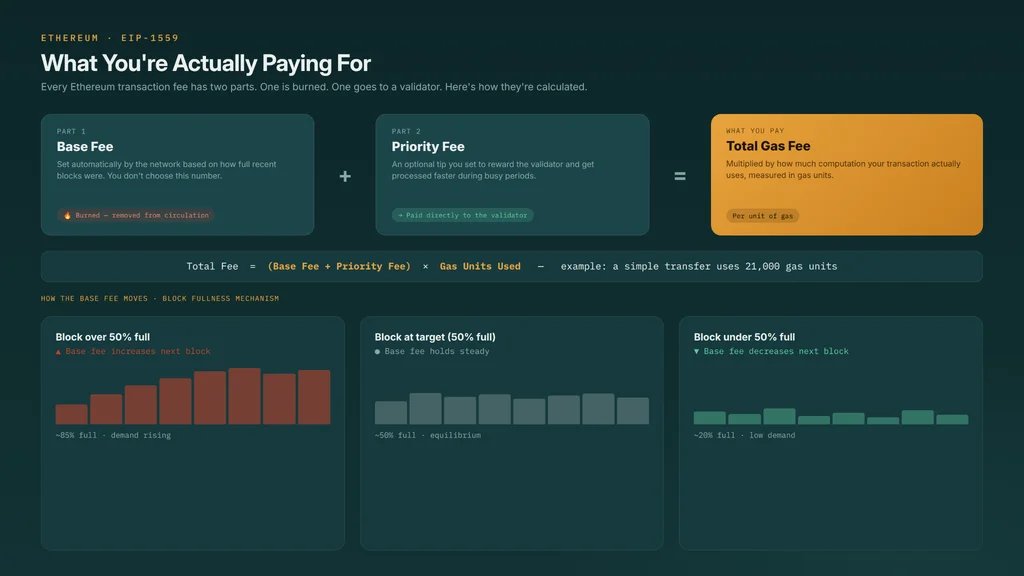
Task: Click the 'Block over 50% full' heading
Action: tap(103, 337)
